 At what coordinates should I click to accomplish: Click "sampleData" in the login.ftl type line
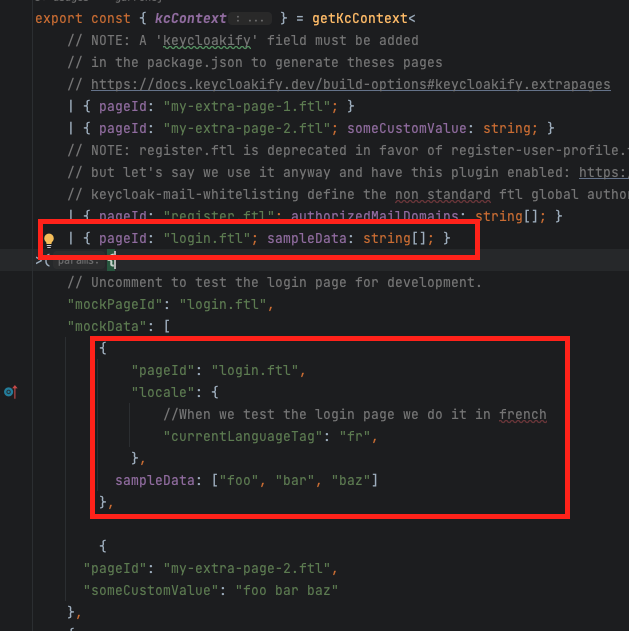click(x=307, y=238)
